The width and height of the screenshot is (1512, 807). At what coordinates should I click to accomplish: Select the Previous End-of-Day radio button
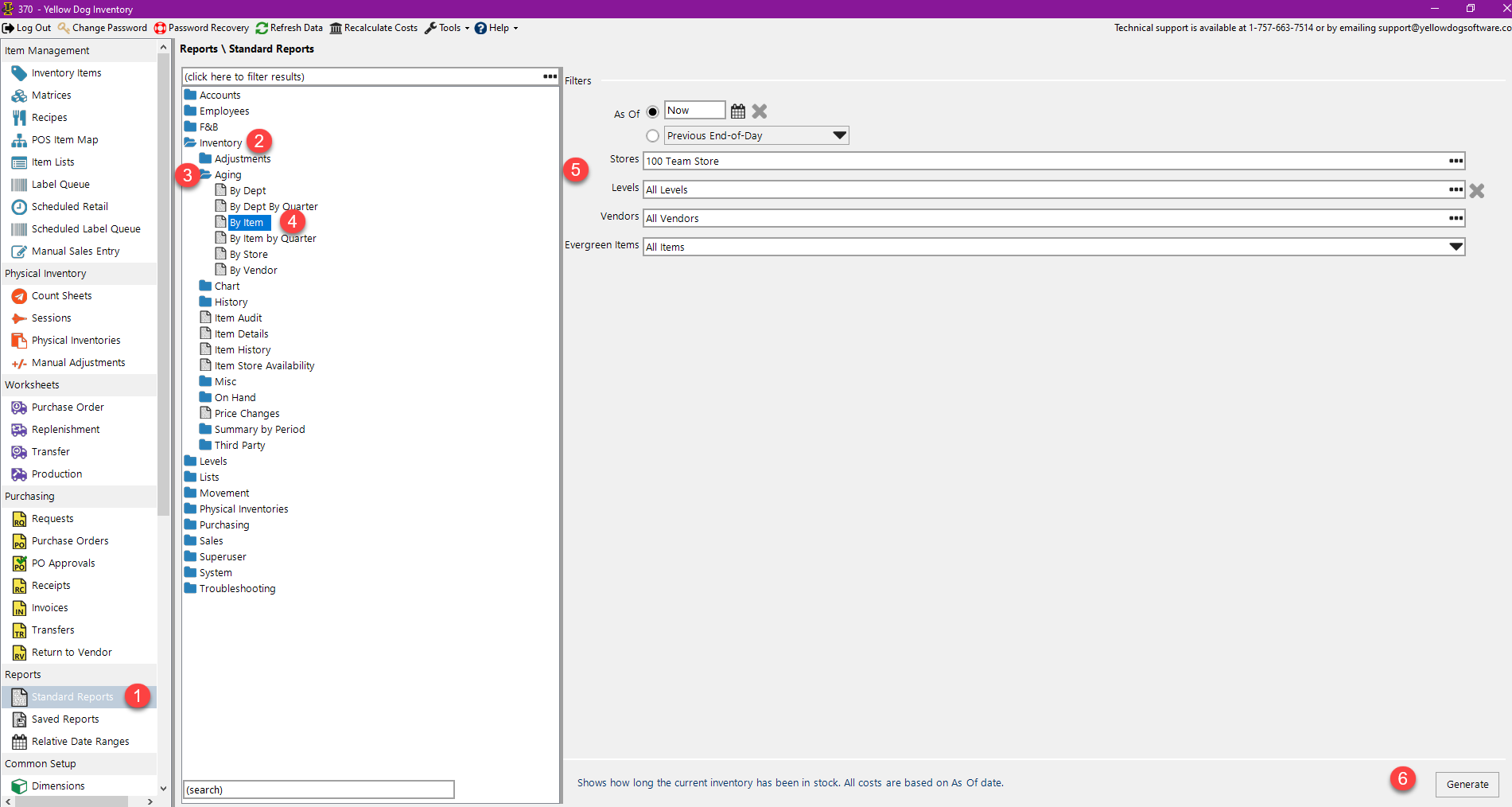(x=652, y=136)
